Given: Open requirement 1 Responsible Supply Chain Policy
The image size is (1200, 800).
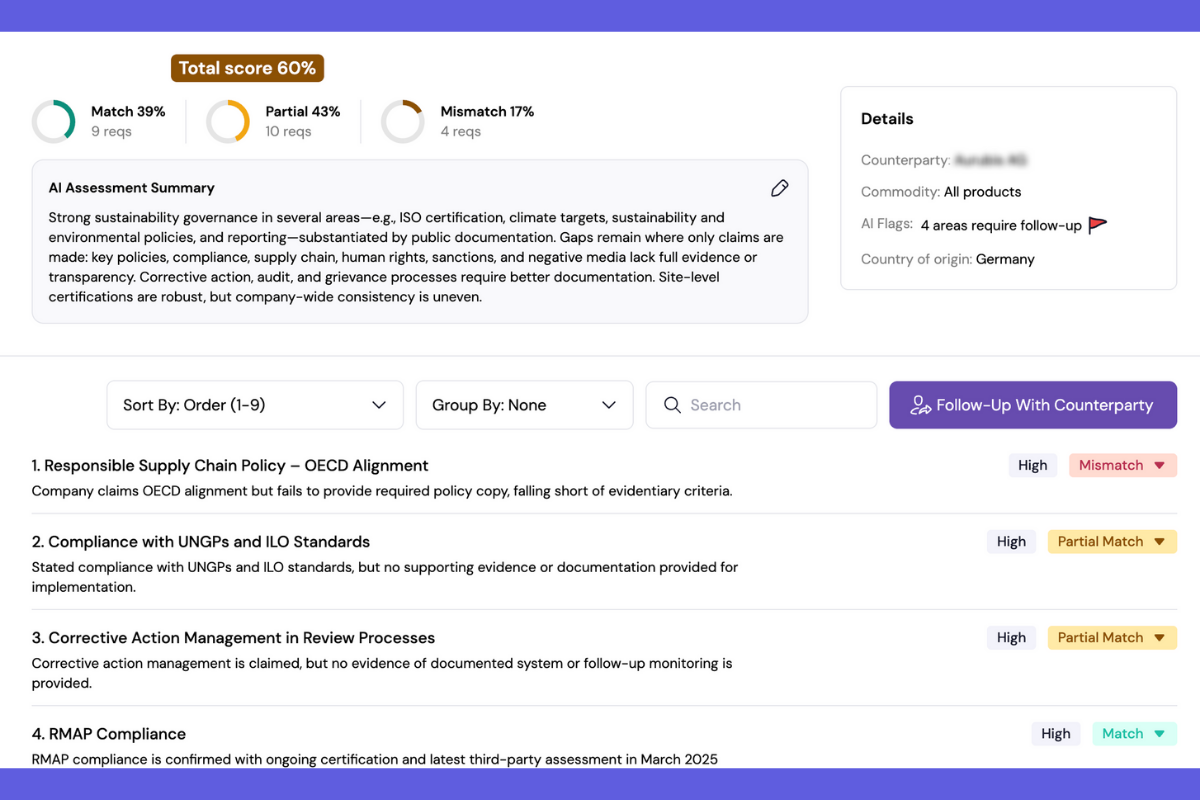Looking at the screenshot, I should [230, 465].
